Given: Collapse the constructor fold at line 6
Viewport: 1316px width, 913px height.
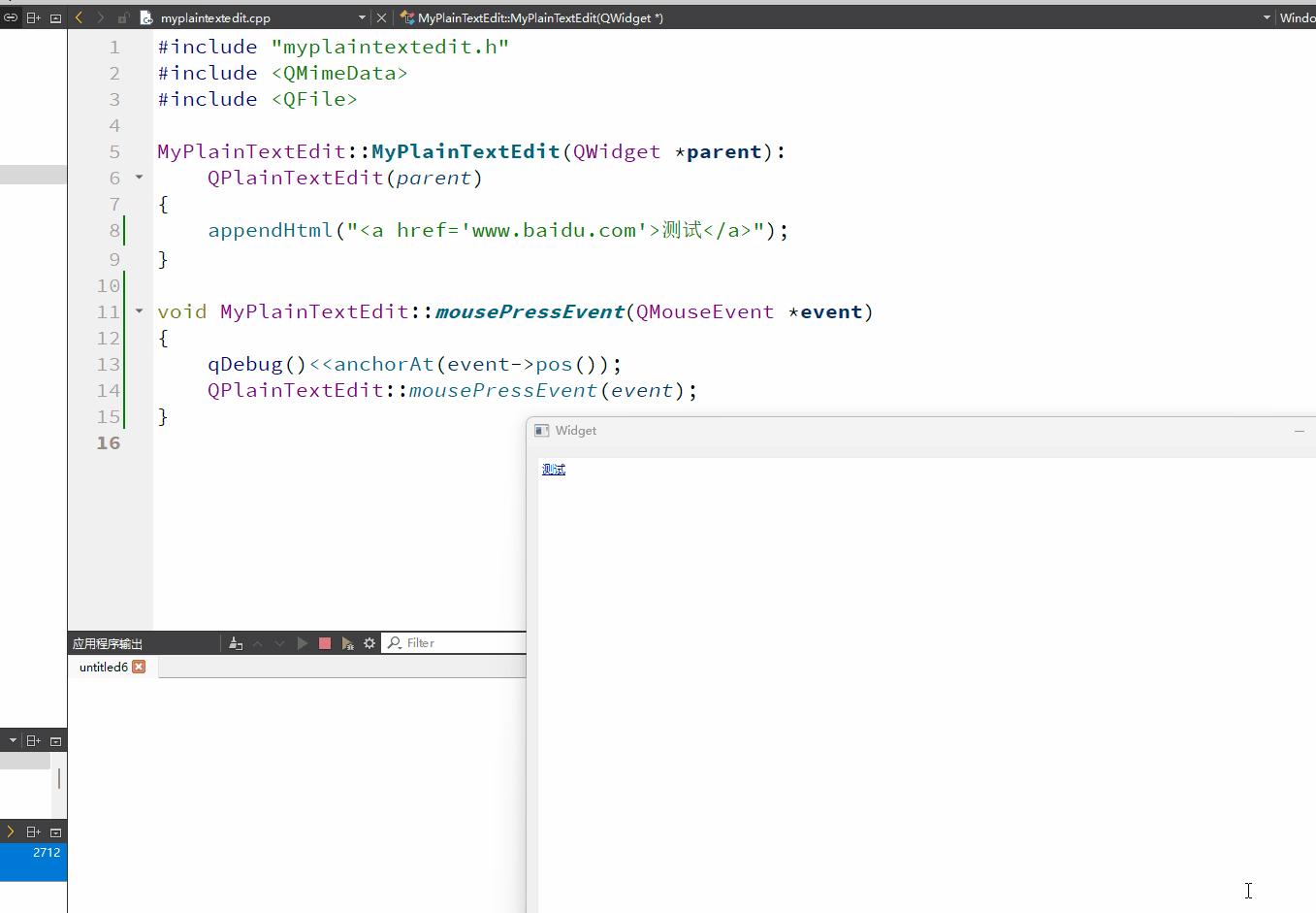Looking at the screenshot, I should [x=138, y=178].
